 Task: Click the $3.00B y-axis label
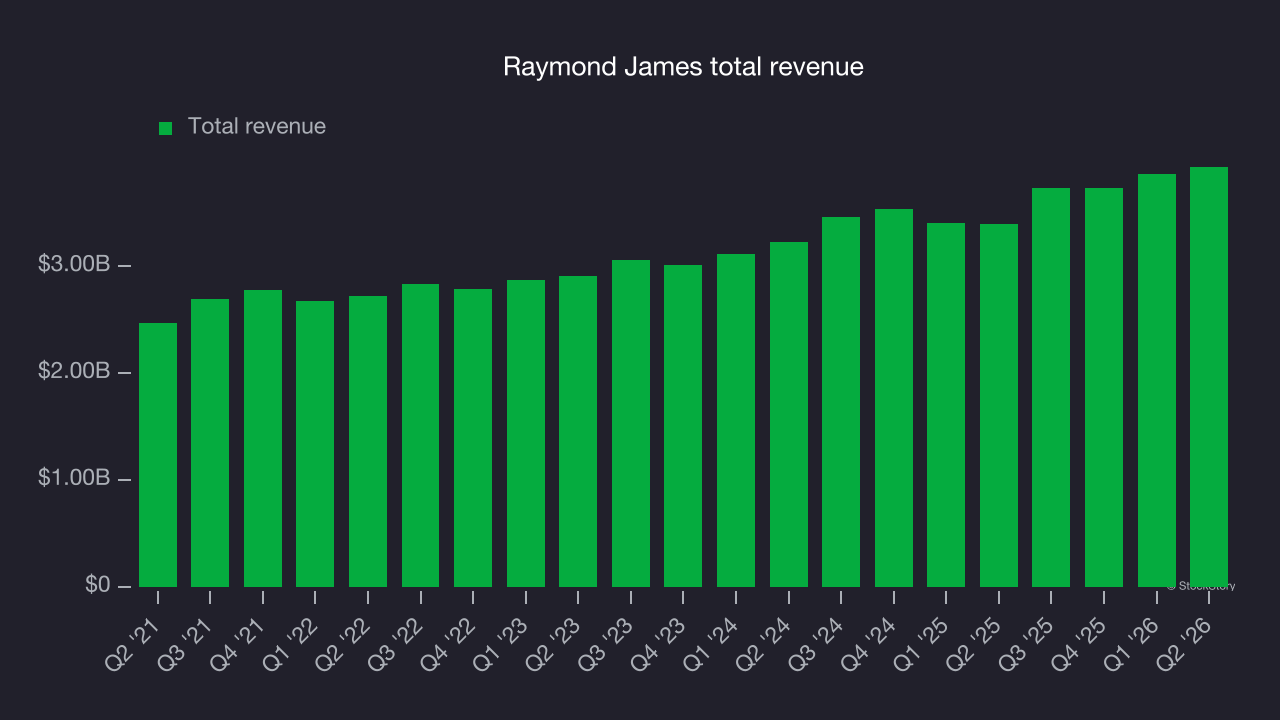(x=74, y=265)
